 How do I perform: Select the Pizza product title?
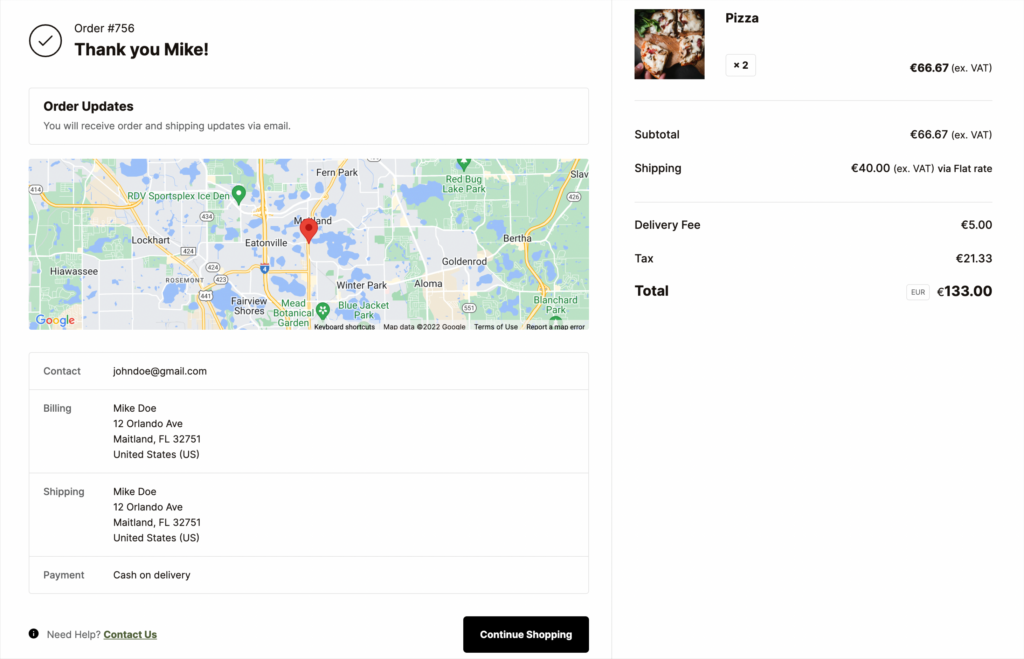click(744, 17)
